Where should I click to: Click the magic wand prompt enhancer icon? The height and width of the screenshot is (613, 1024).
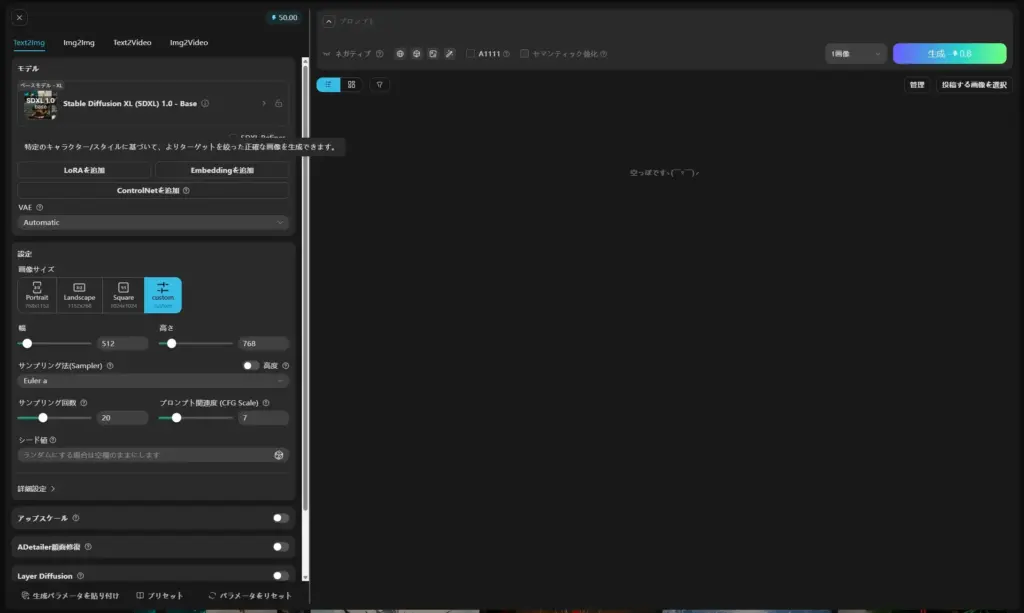tap(450, 54)
